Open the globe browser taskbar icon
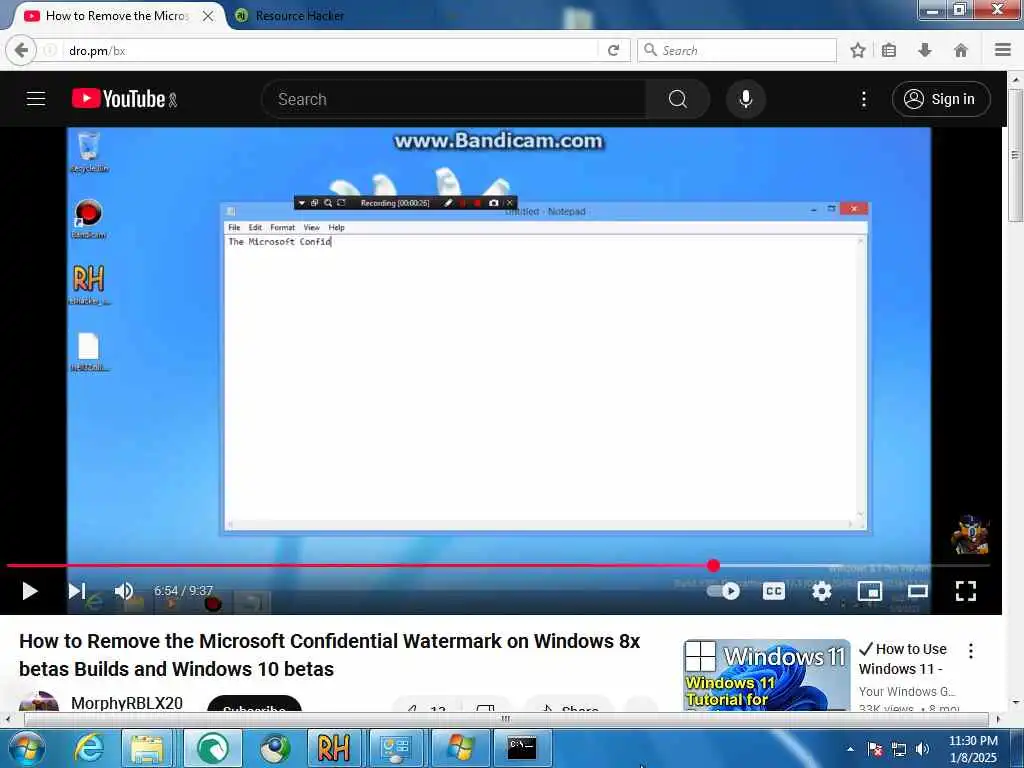The width and height of the screenshot is (1024, 768). pos(275,748)
